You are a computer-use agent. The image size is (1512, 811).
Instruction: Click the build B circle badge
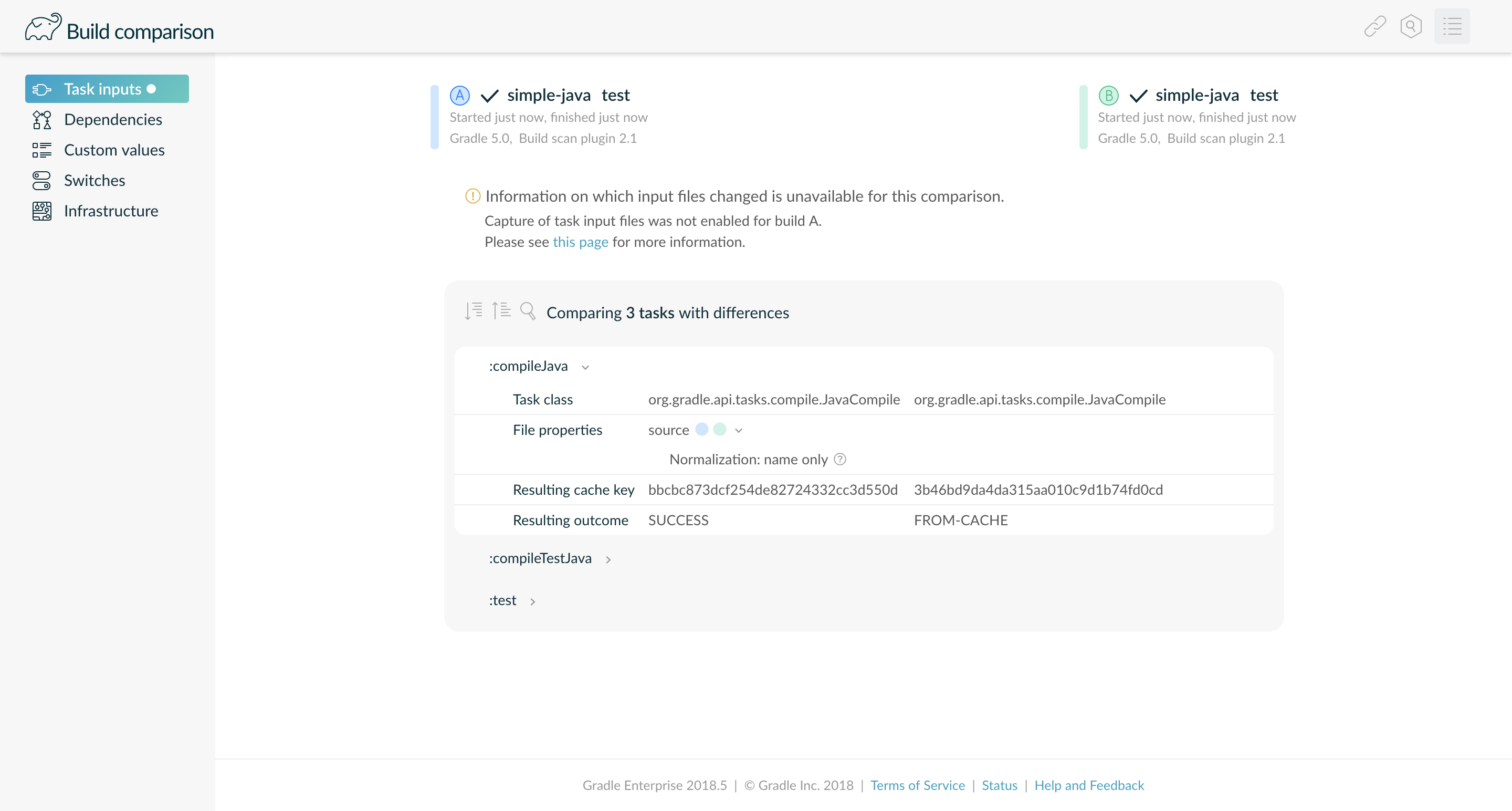tap(1108, 95)
